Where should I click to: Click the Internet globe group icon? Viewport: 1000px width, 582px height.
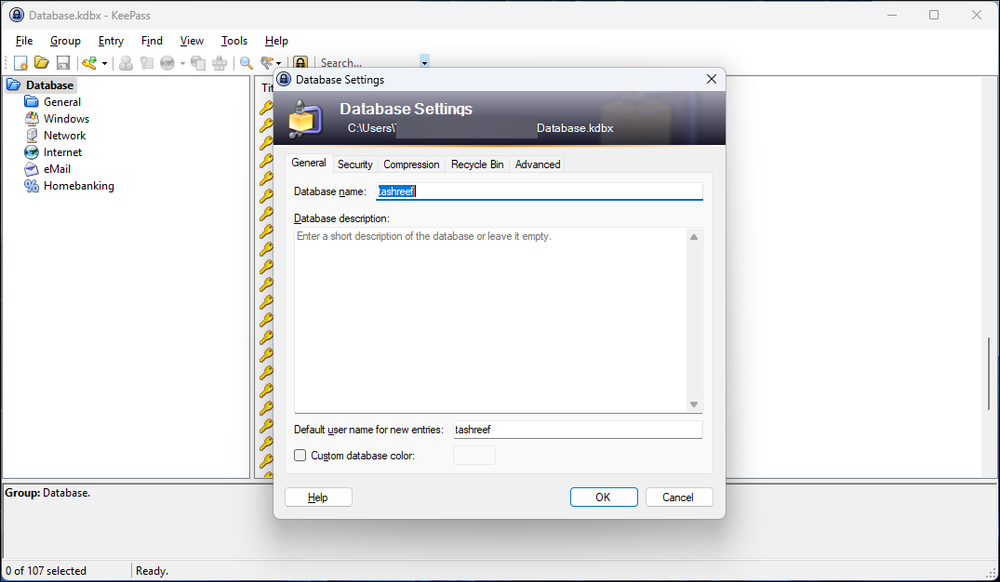click(x=31, y=152)
